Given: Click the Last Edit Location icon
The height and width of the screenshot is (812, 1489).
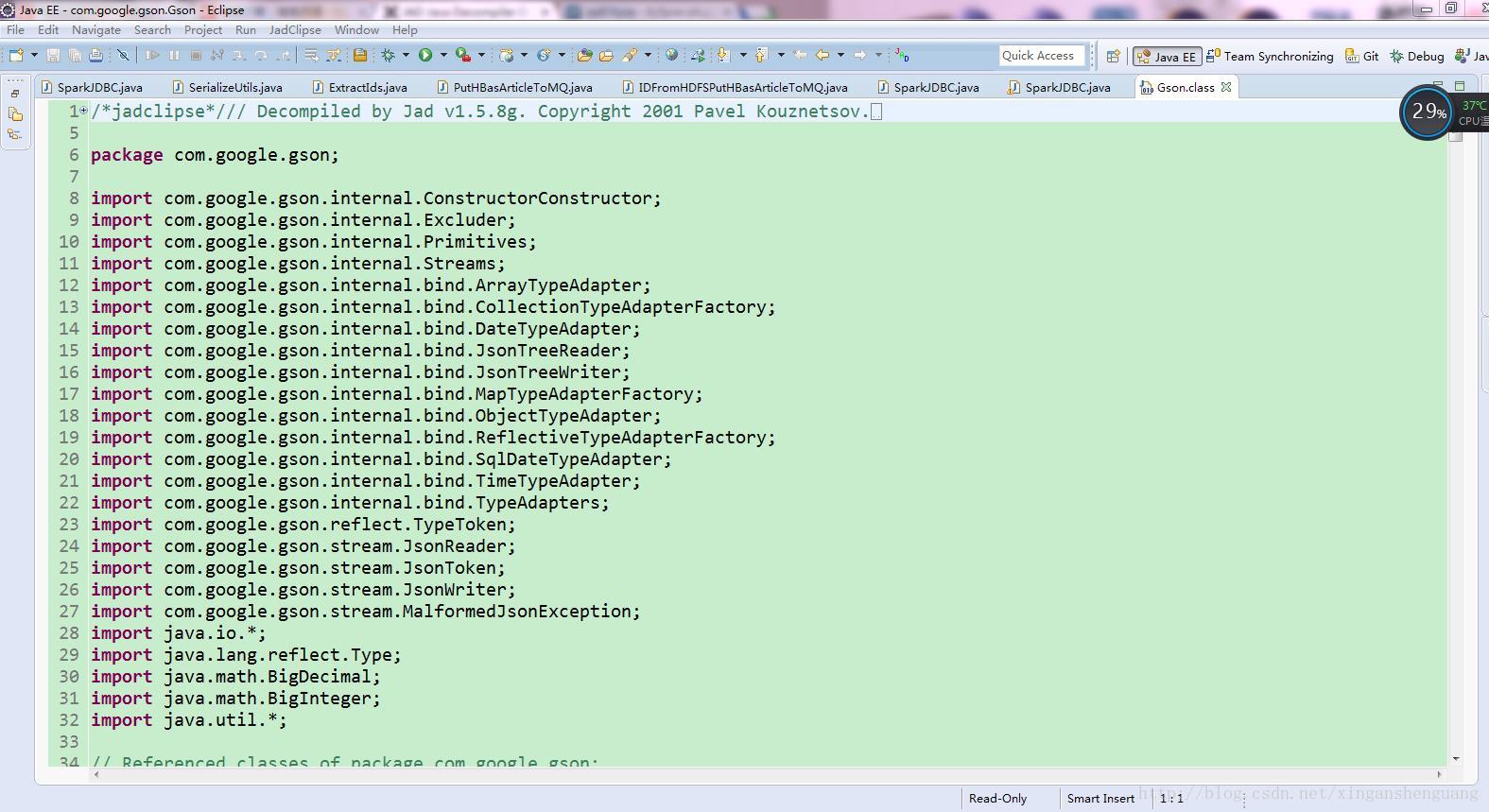Looking at the screenshot, I should 801,56.
